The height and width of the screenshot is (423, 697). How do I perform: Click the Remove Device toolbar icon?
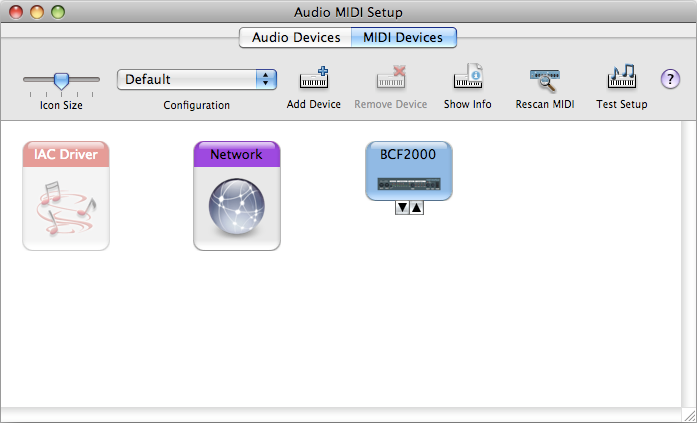click(391, 78)
